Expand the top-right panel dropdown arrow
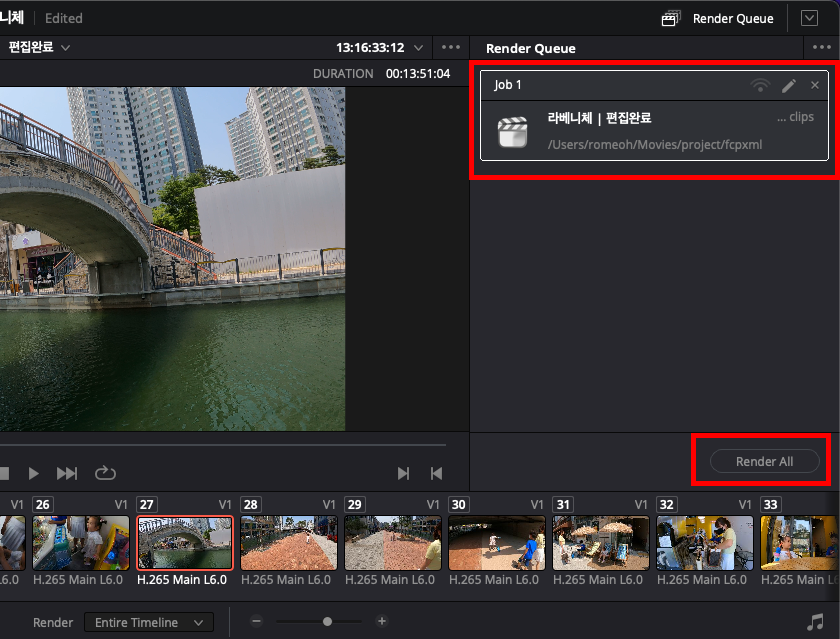The image size is (840, 639). (x=809, y=18)
